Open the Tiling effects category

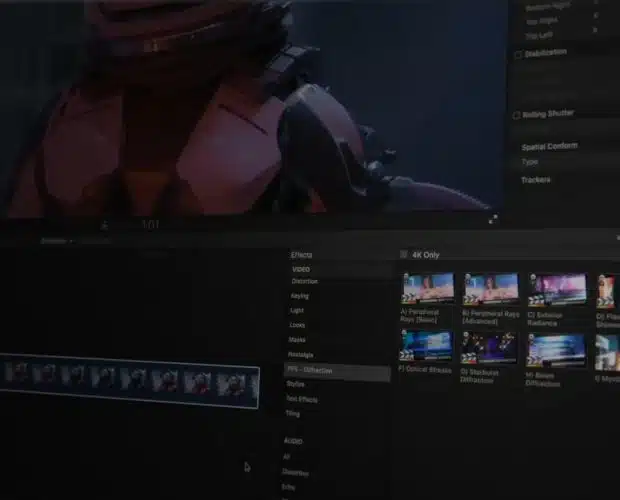[x=293, y=413]
